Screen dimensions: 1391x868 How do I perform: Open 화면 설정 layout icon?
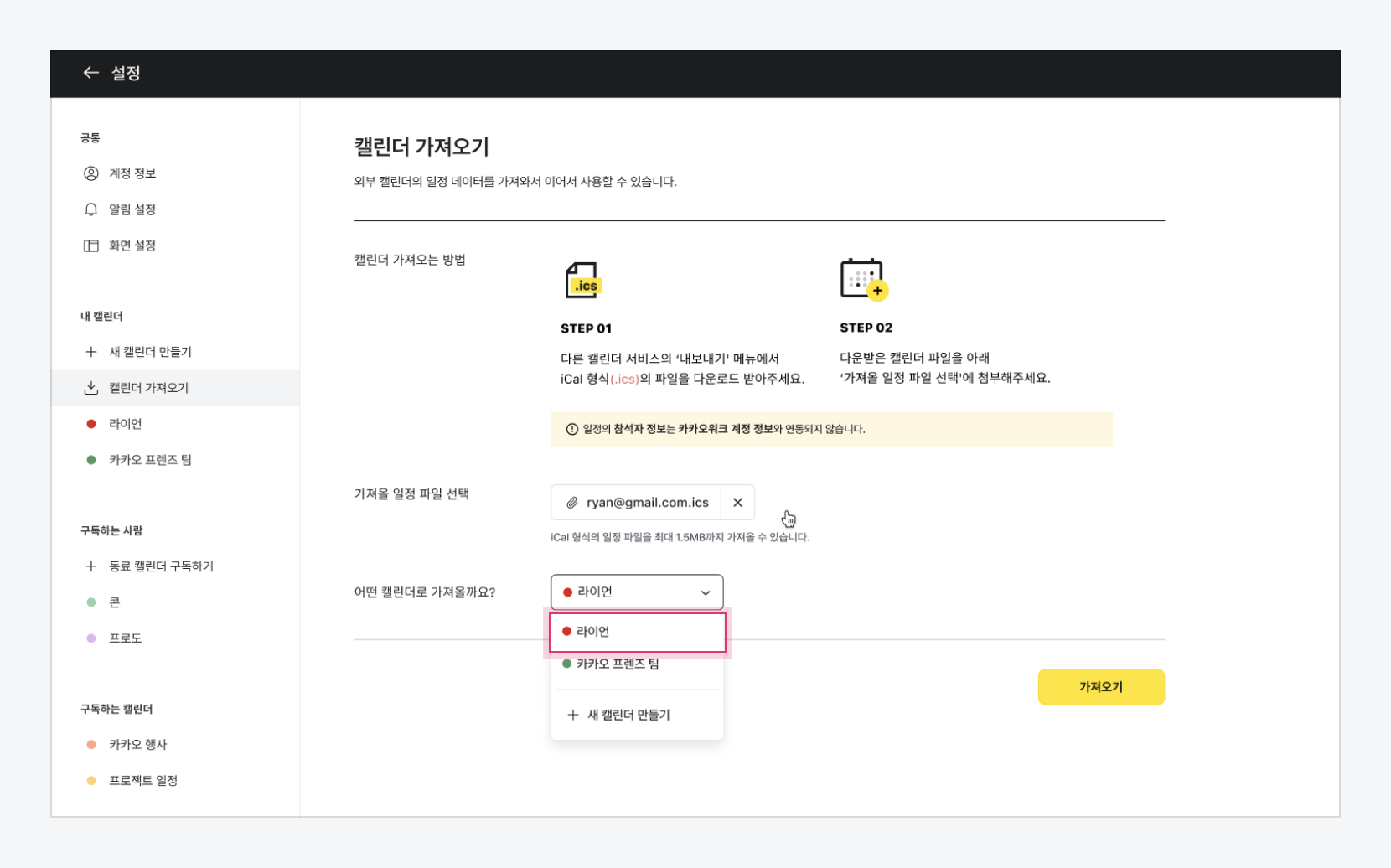(x=91, y=245)
